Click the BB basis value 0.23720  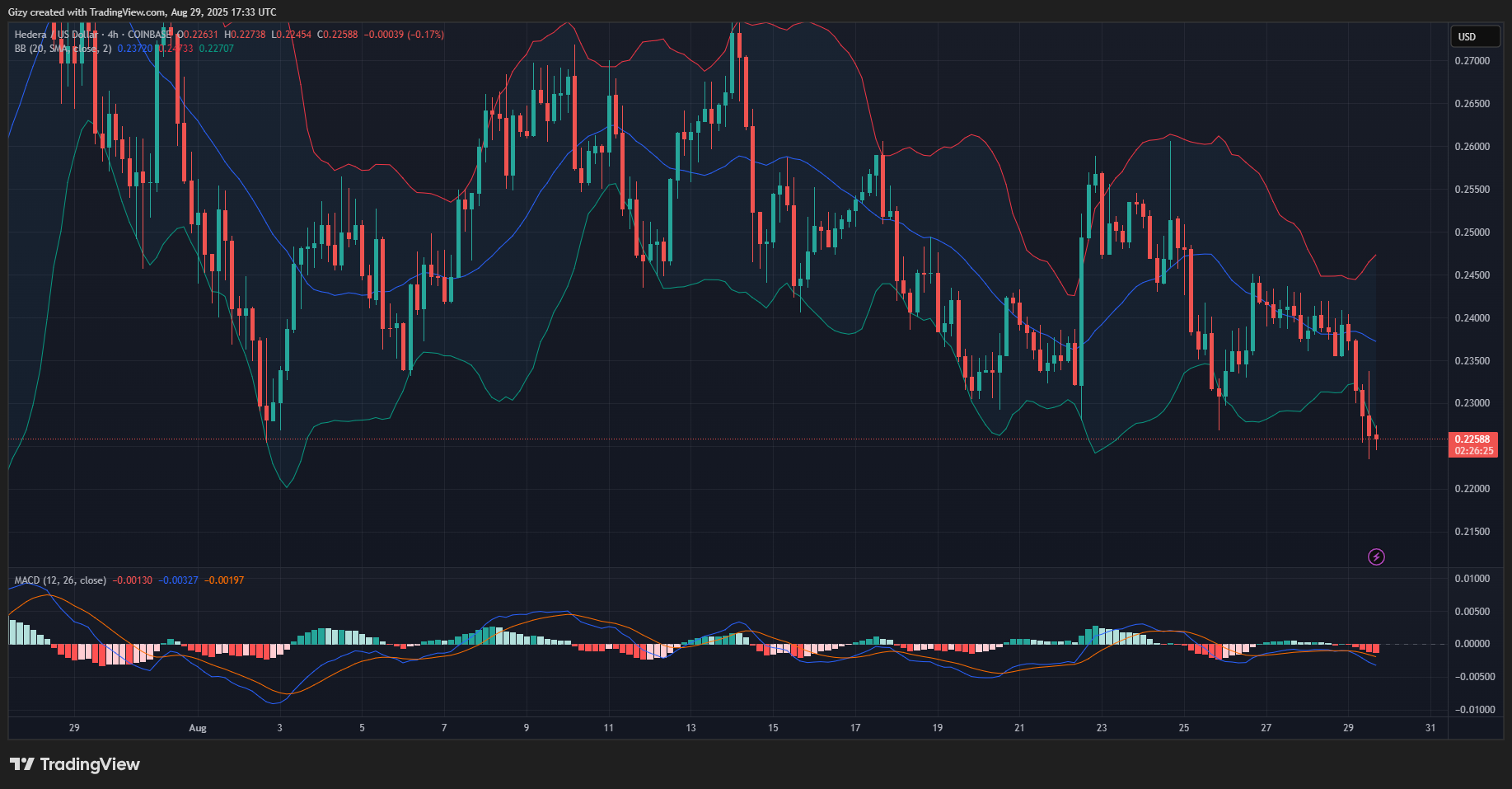[134, 49]
